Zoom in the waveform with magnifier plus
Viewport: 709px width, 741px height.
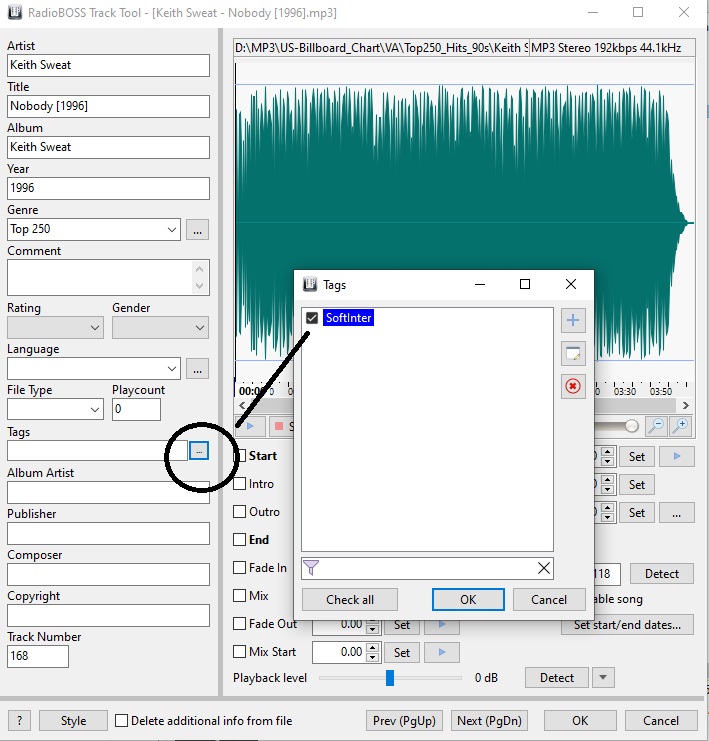[681, 426]
